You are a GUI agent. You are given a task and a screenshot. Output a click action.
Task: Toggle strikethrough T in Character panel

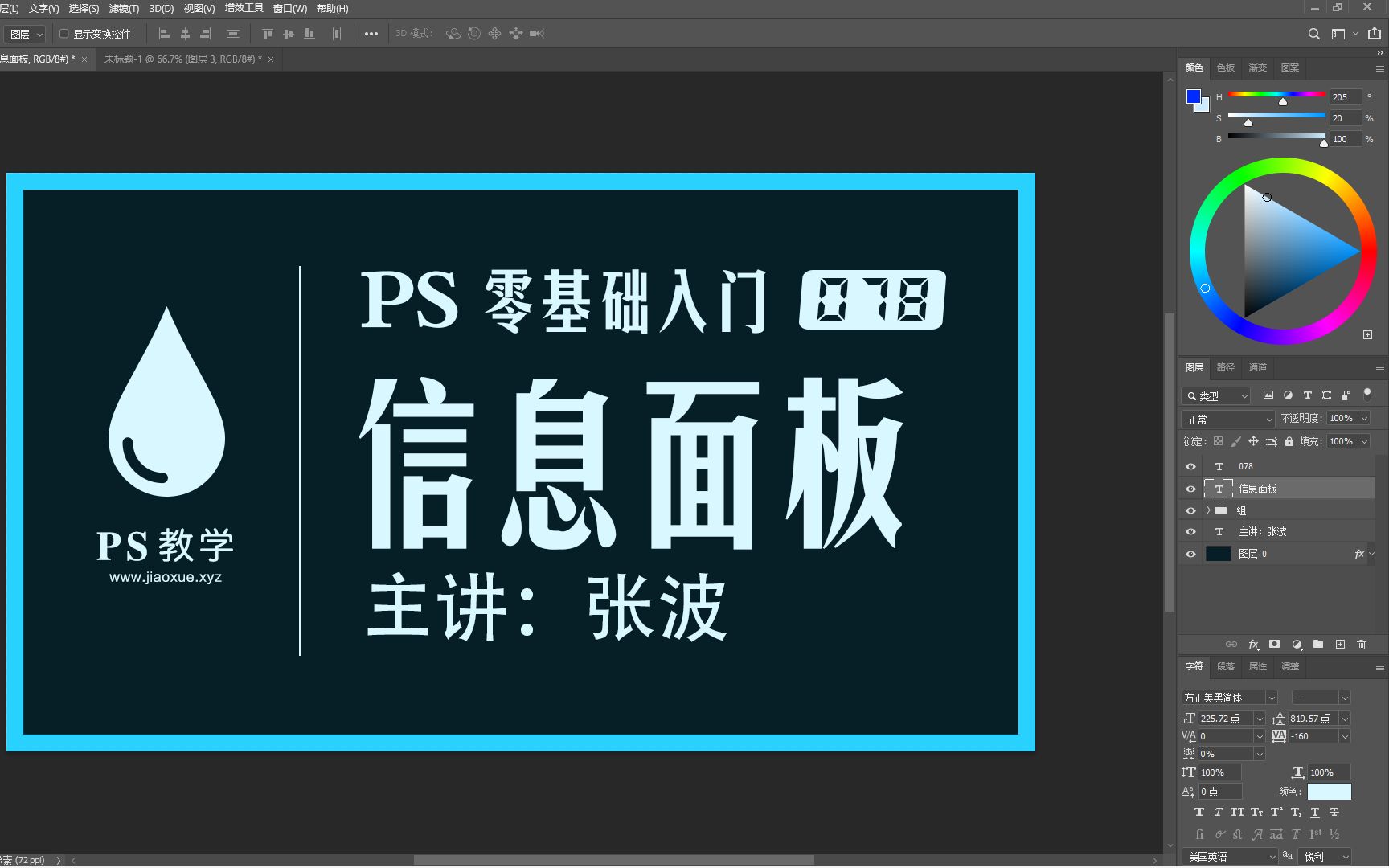tap(1334, 813)
